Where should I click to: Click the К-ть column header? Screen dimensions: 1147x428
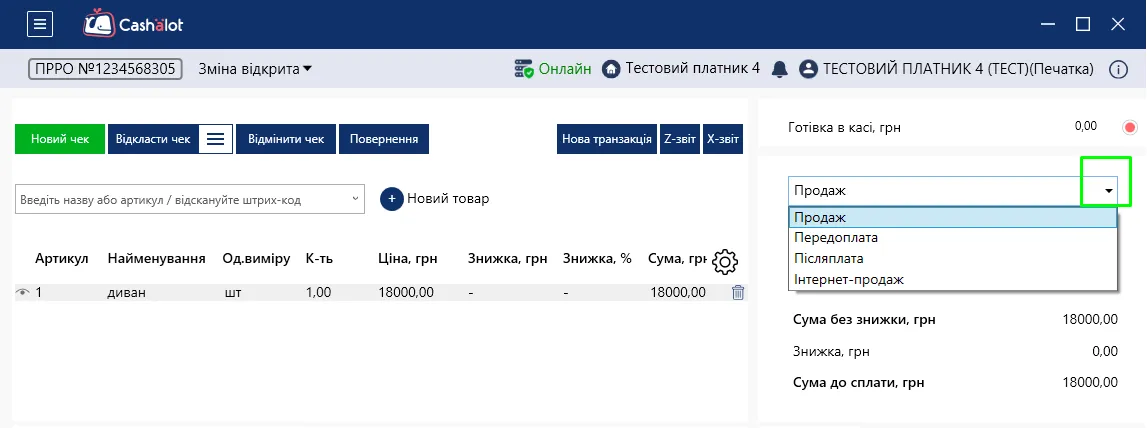click(x=319, y=258)
